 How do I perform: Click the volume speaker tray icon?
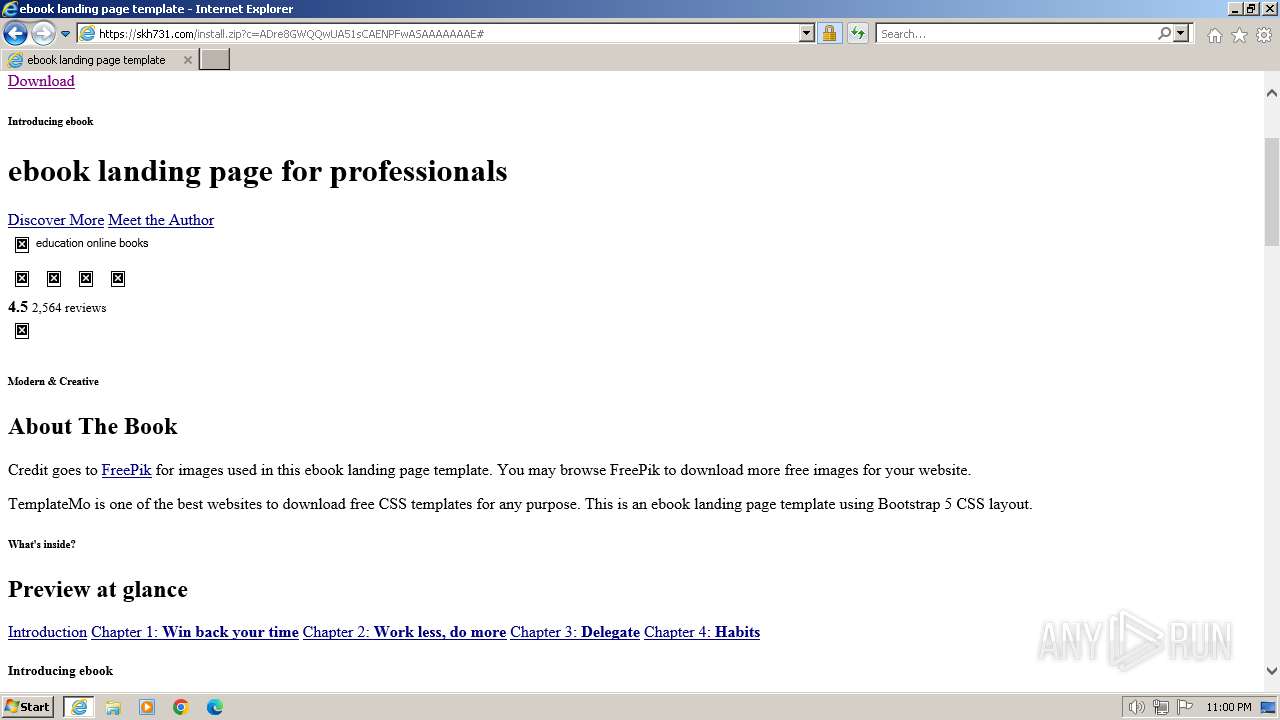1137,707
